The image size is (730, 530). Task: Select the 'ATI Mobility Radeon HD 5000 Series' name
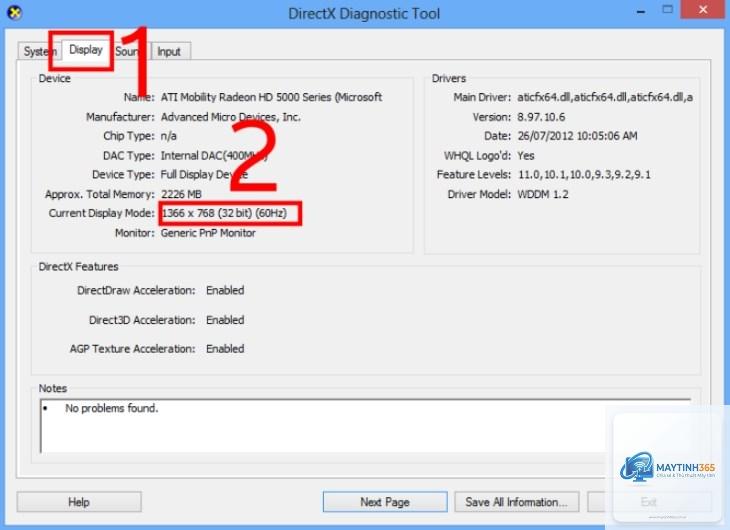pyautogui.click(x=271, y=97)
